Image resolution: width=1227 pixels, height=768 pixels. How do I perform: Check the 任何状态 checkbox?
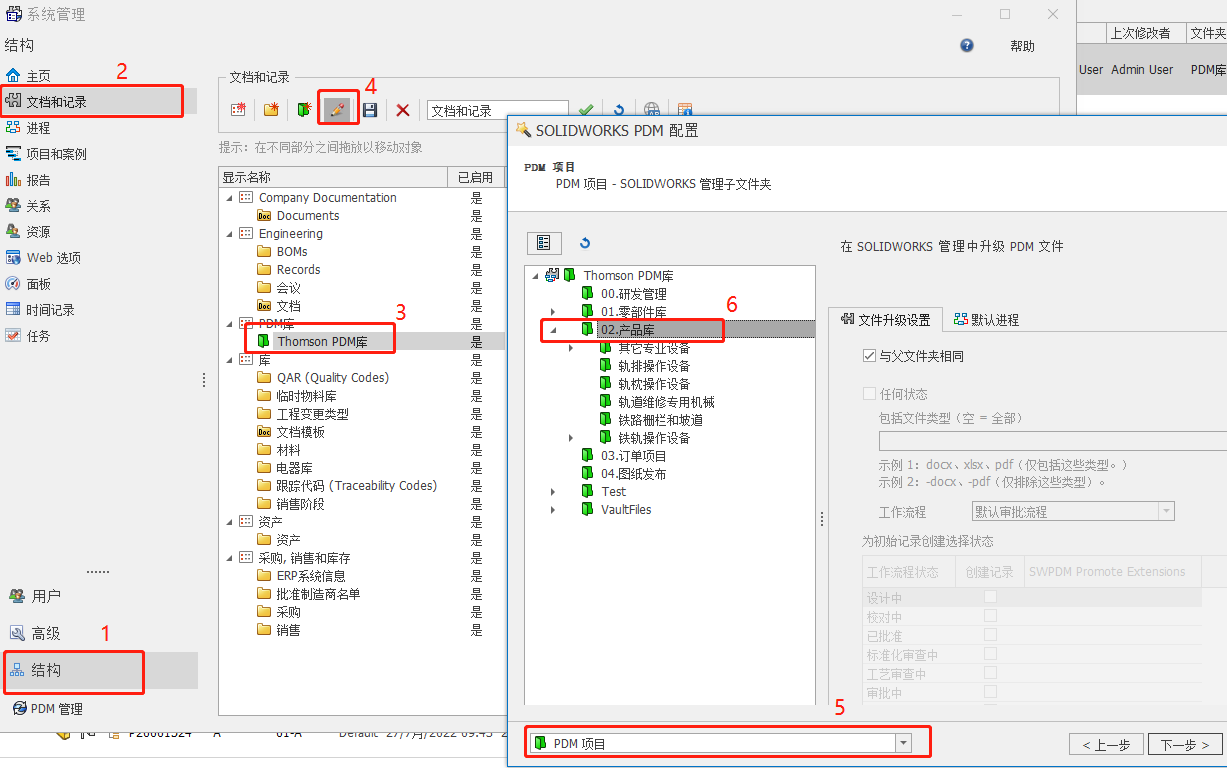869,394
